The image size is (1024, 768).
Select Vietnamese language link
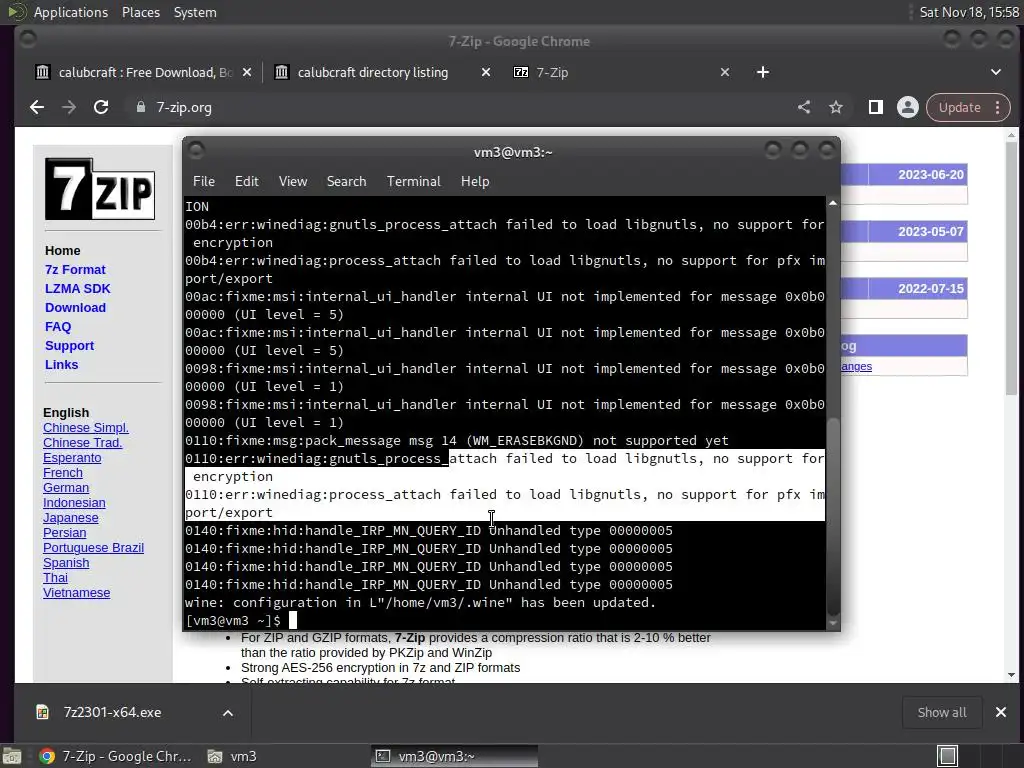pos(76,592)
